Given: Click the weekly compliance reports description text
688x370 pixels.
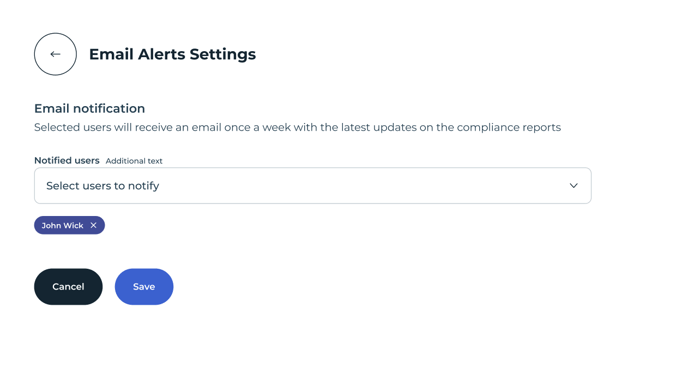Looking at the screenshot, I should [x=297, y=127].
